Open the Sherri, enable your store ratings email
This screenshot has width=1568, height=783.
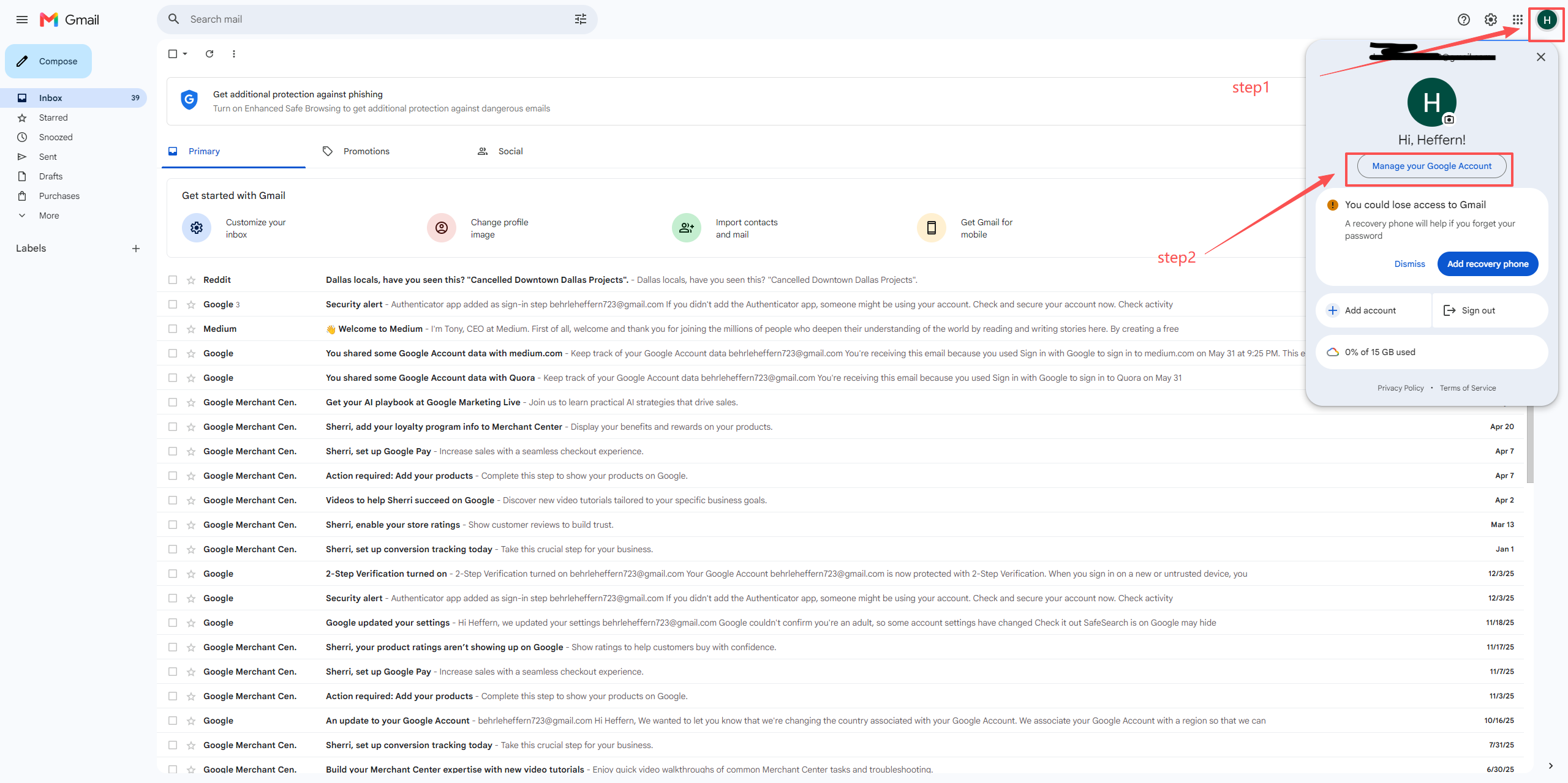click(x=840, y=525)
